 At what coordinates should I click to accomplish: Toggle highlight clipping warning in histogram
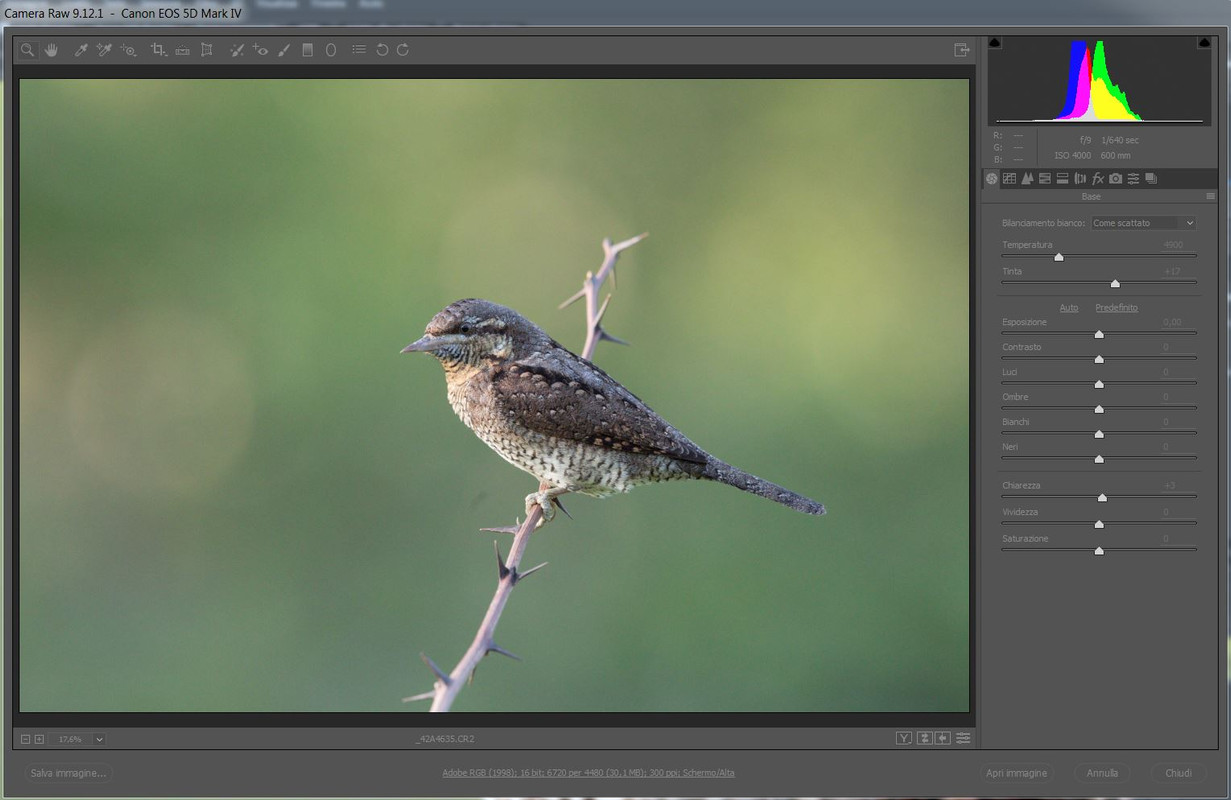click(1204, 43)
